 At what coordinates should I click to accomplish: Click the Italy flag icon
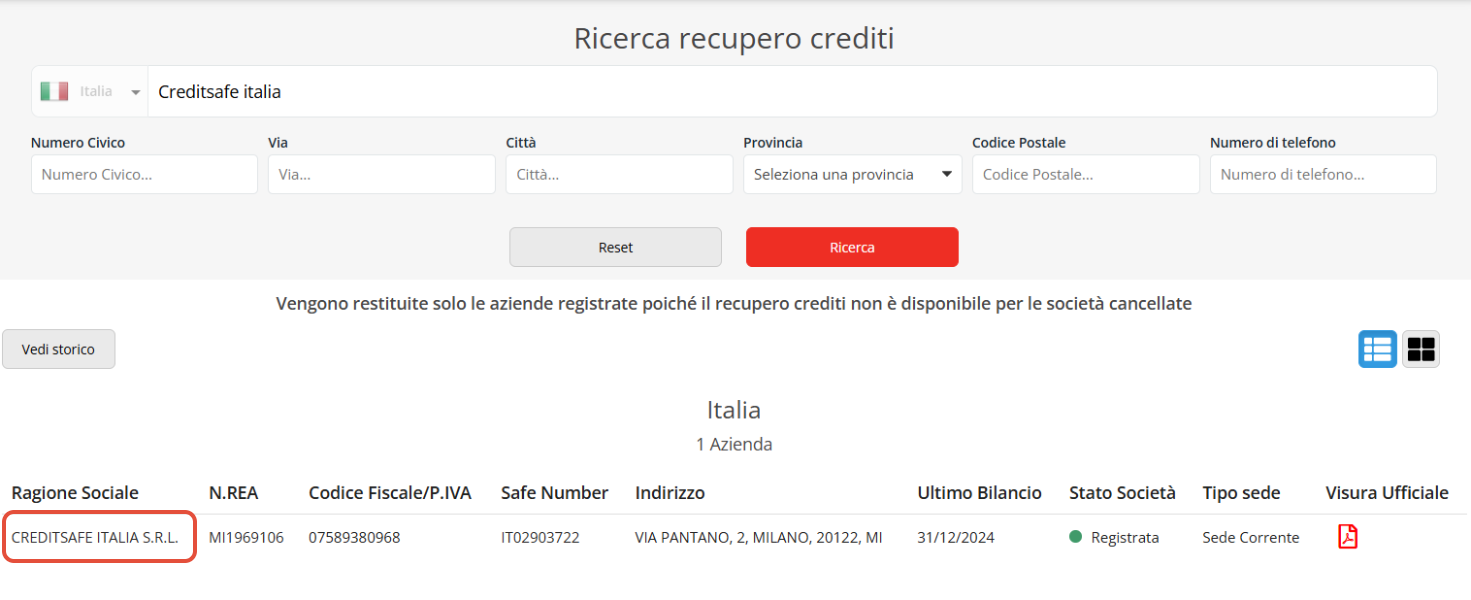54,91
